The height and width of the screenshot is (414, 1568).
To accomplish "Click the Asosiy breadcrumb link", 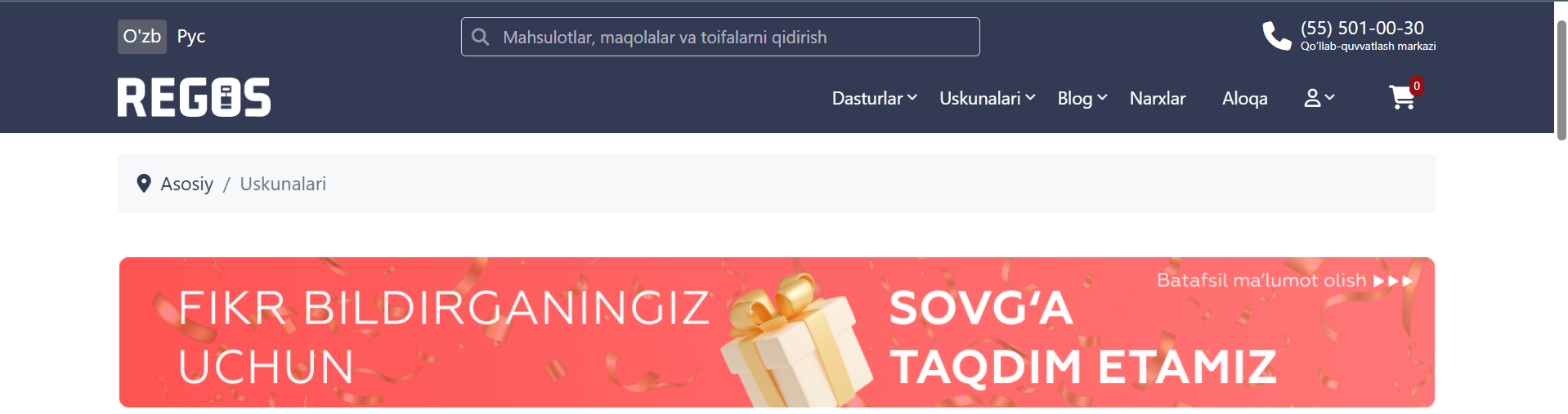I will pos(186,184).
